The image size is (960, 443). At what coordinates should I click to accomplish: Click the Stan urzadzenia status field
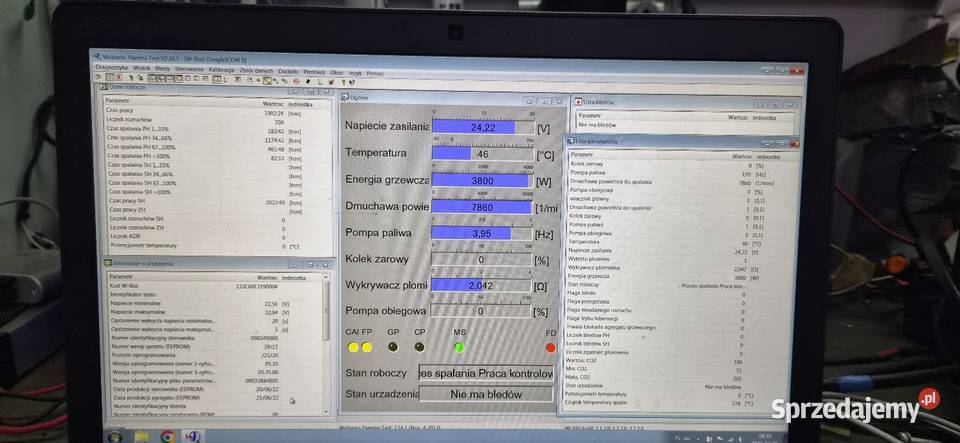coord(485,394)
